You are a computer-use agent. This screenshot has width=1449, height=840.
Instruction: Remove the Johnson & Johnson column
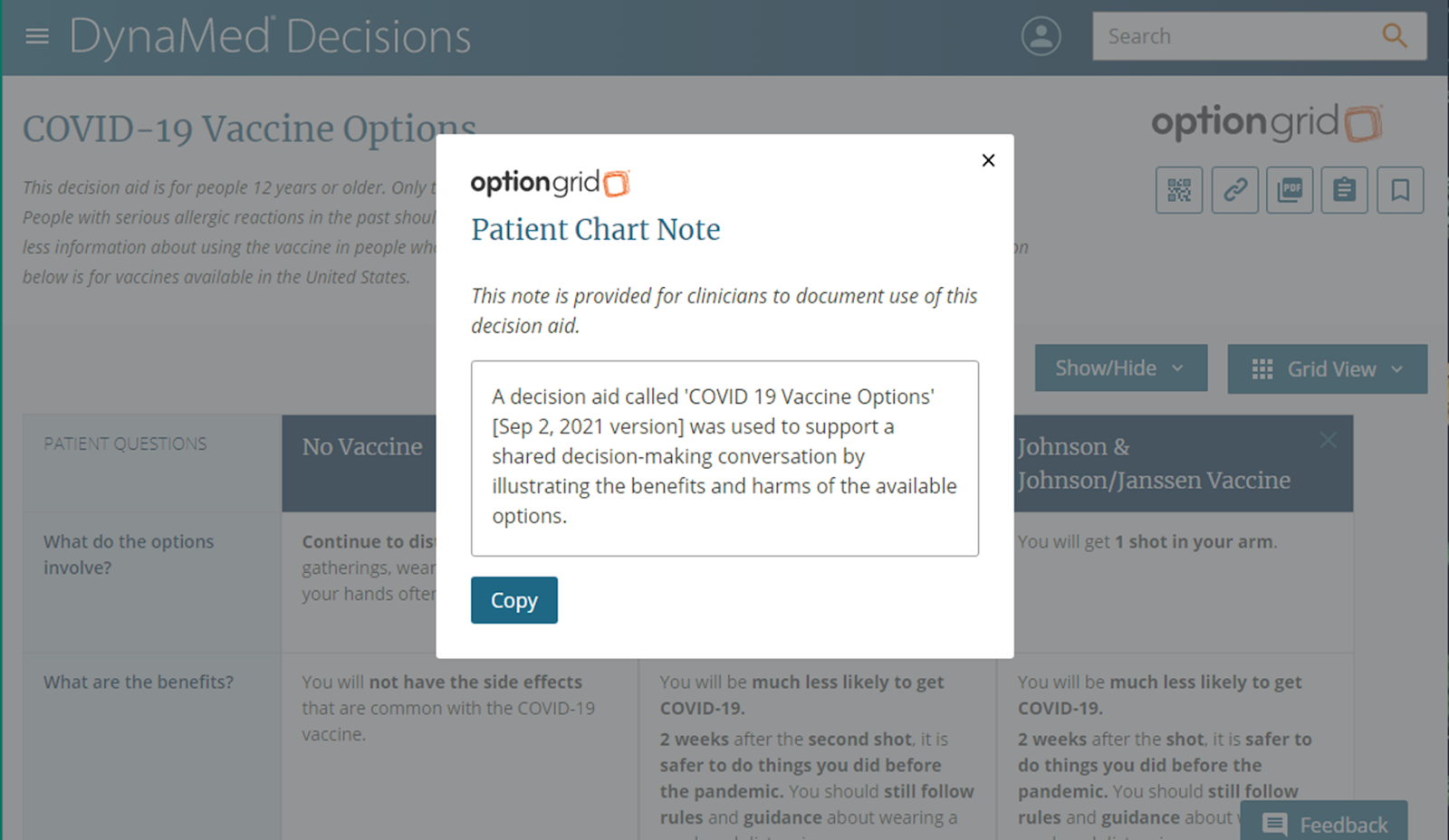(x=1328, y=440)
